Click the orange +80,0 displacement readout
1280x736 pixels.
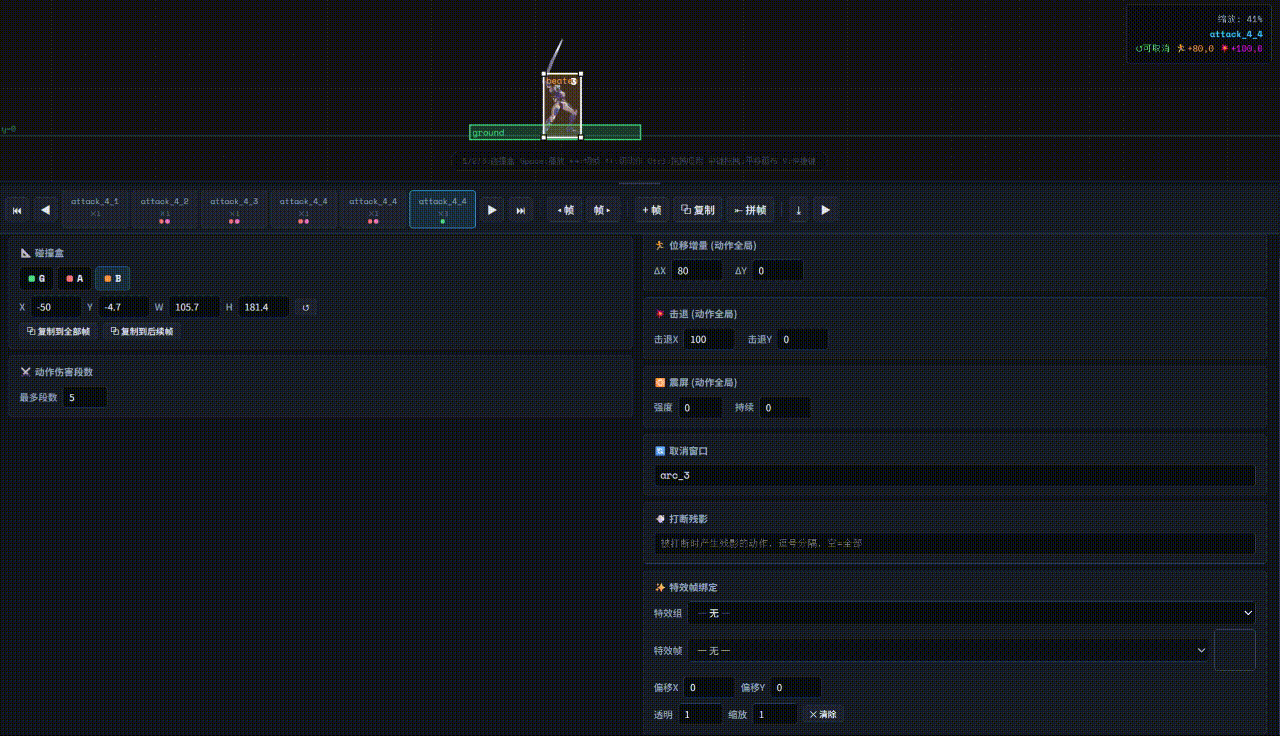(x=1195, y=48)
